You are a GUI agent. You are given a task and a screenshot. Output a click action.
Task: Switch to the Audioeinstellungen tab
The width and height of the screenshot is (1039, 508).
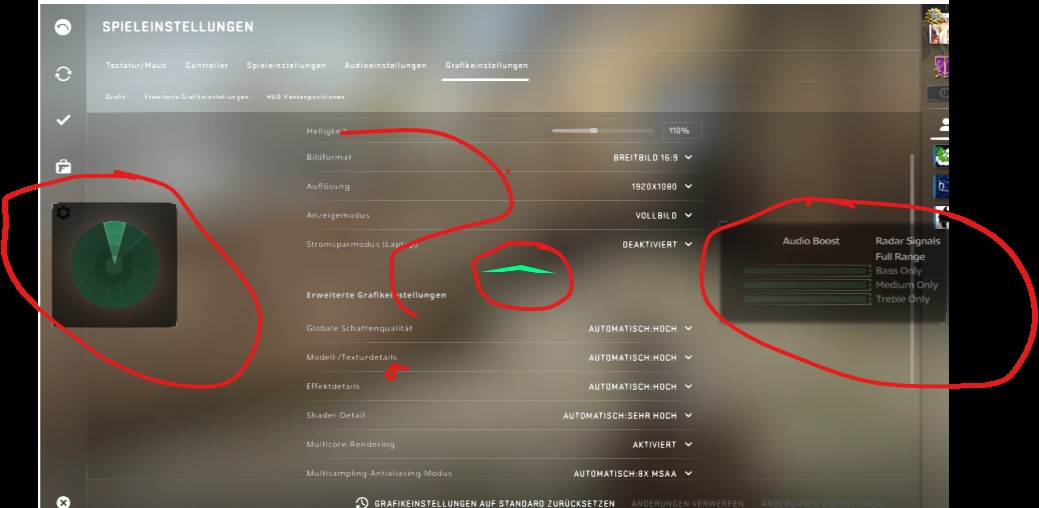pos(385,66)
